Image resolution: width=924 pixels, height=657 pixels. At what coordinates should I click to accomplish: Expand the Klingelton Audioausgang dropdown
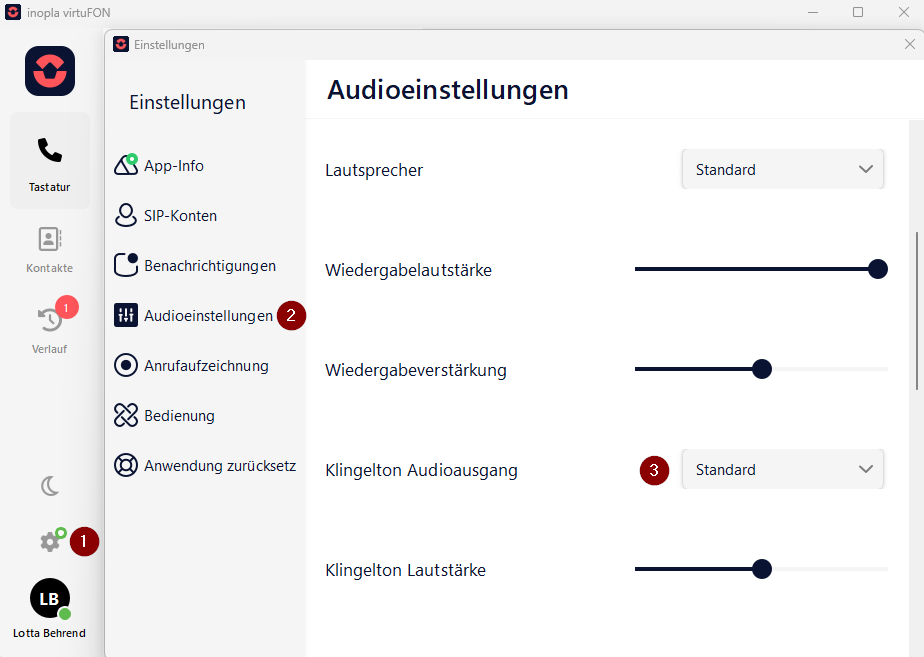tap(783, 470)
